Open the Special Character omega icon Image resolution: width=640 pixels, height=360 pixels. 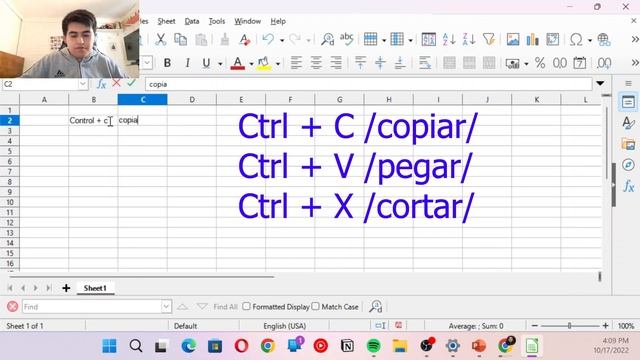[576, 40]
